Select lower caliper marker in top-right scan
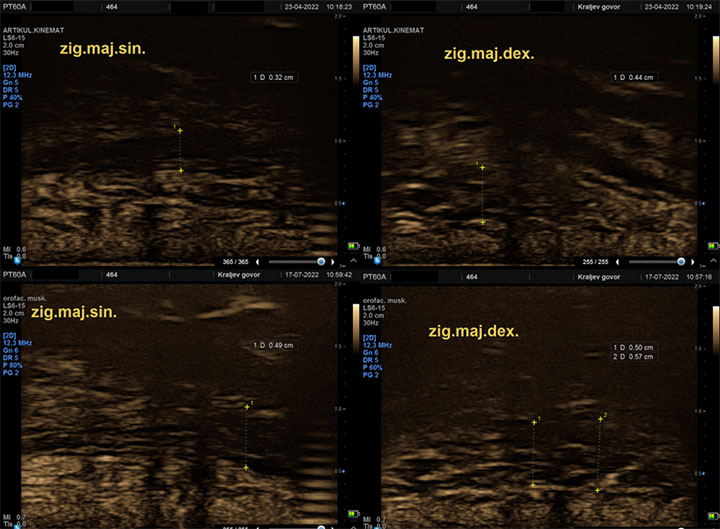720x529 pixels. (482, 222)
